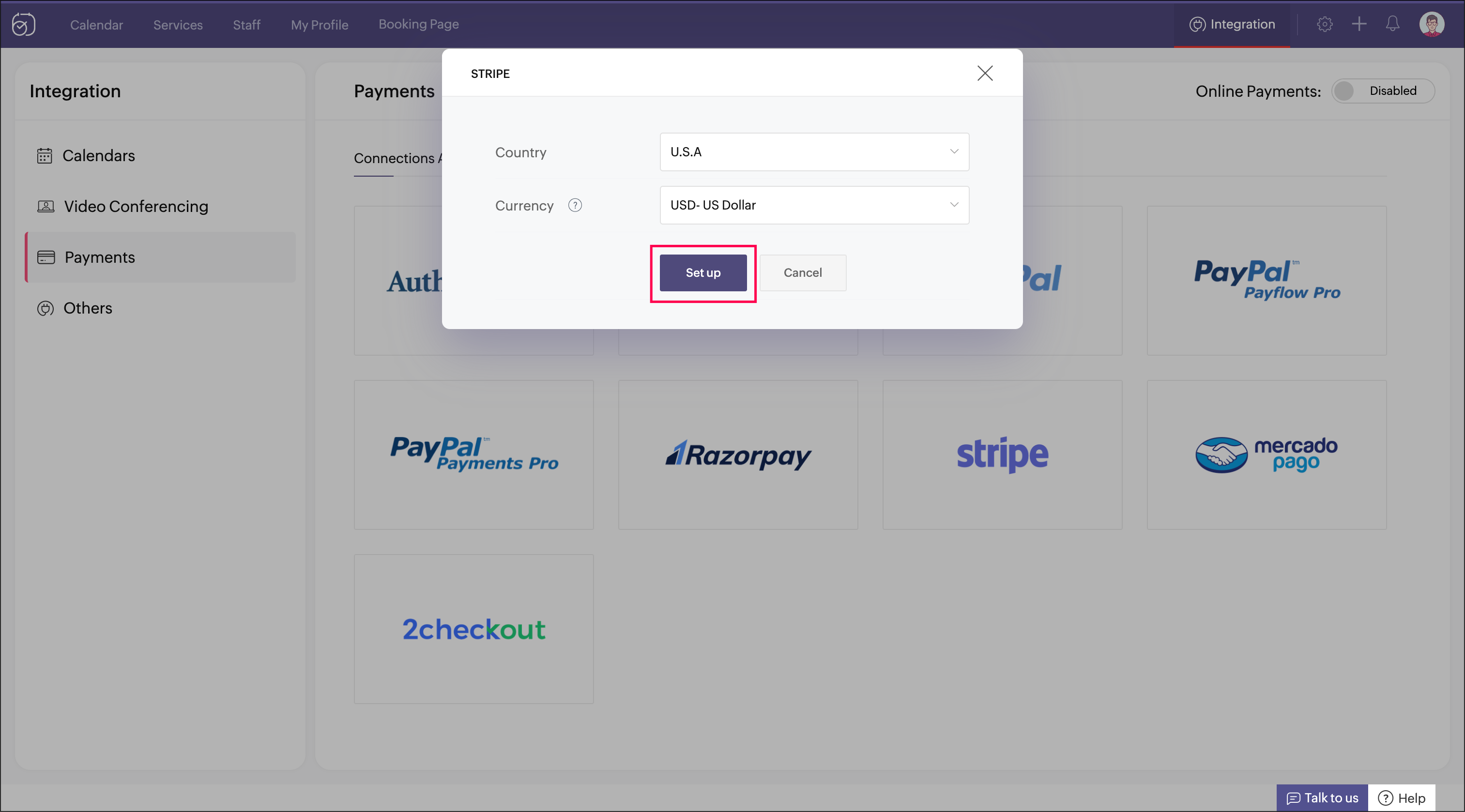Select the Razorpay payment card
The width and height of the screenshot is (1465, 812).
pyautogui.click(x=738, y=455)
